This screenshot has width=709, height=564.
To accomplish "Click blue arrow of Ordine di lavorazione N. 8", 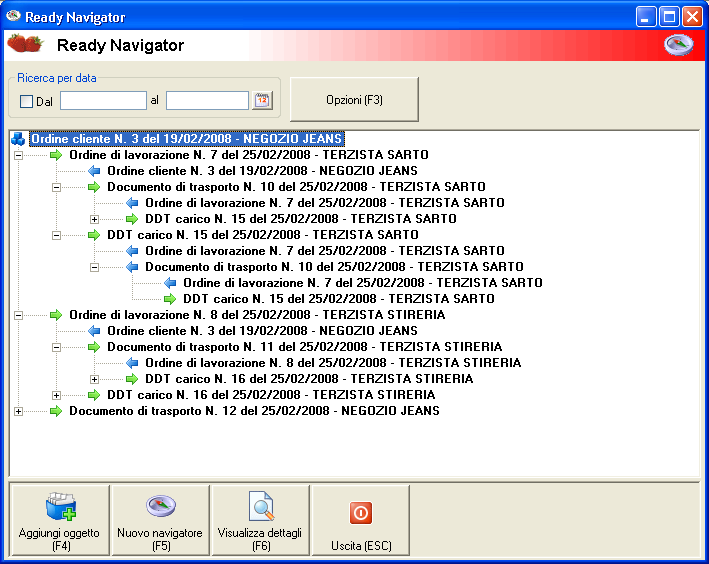I will click(x=132, y=363).
